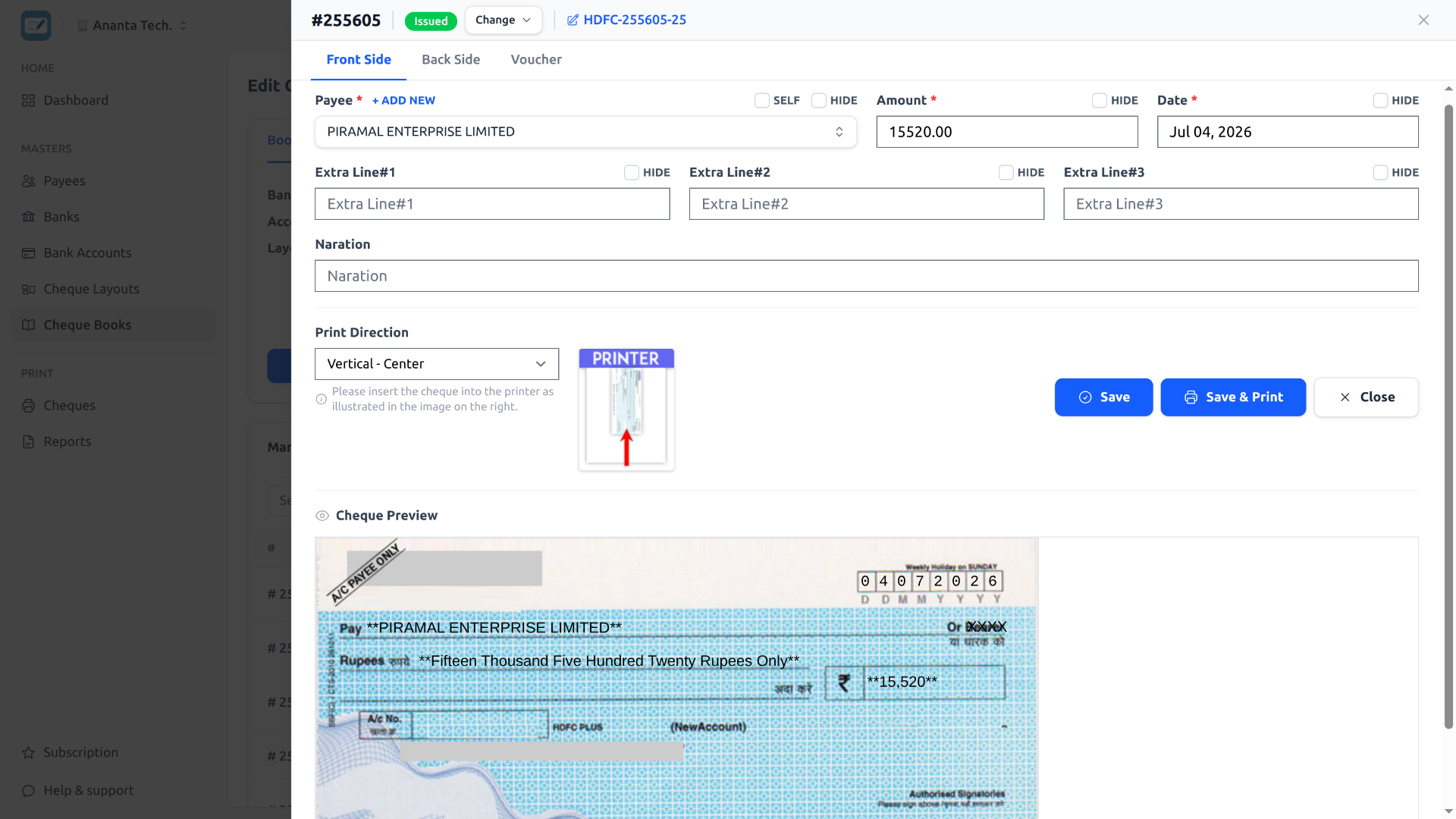Switch to Voucher tab
This screenshot has width=1456, height=819.
(x=536, y=60)
